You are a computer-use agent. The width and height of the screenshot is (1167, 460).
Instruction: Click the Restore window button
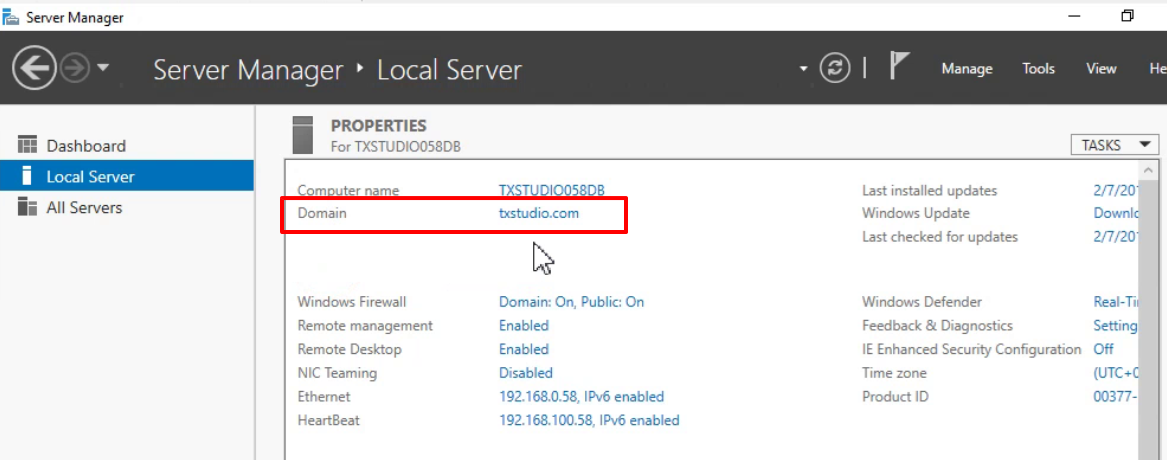pyautogui.click(x=1128, y=16)
